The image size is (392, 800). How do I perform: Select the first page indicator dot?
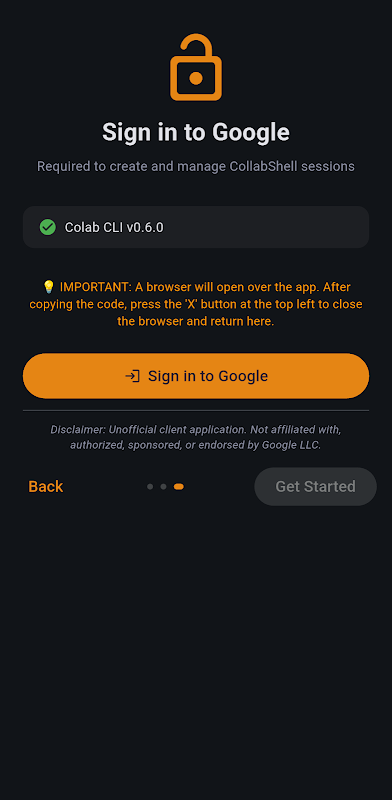150,487
